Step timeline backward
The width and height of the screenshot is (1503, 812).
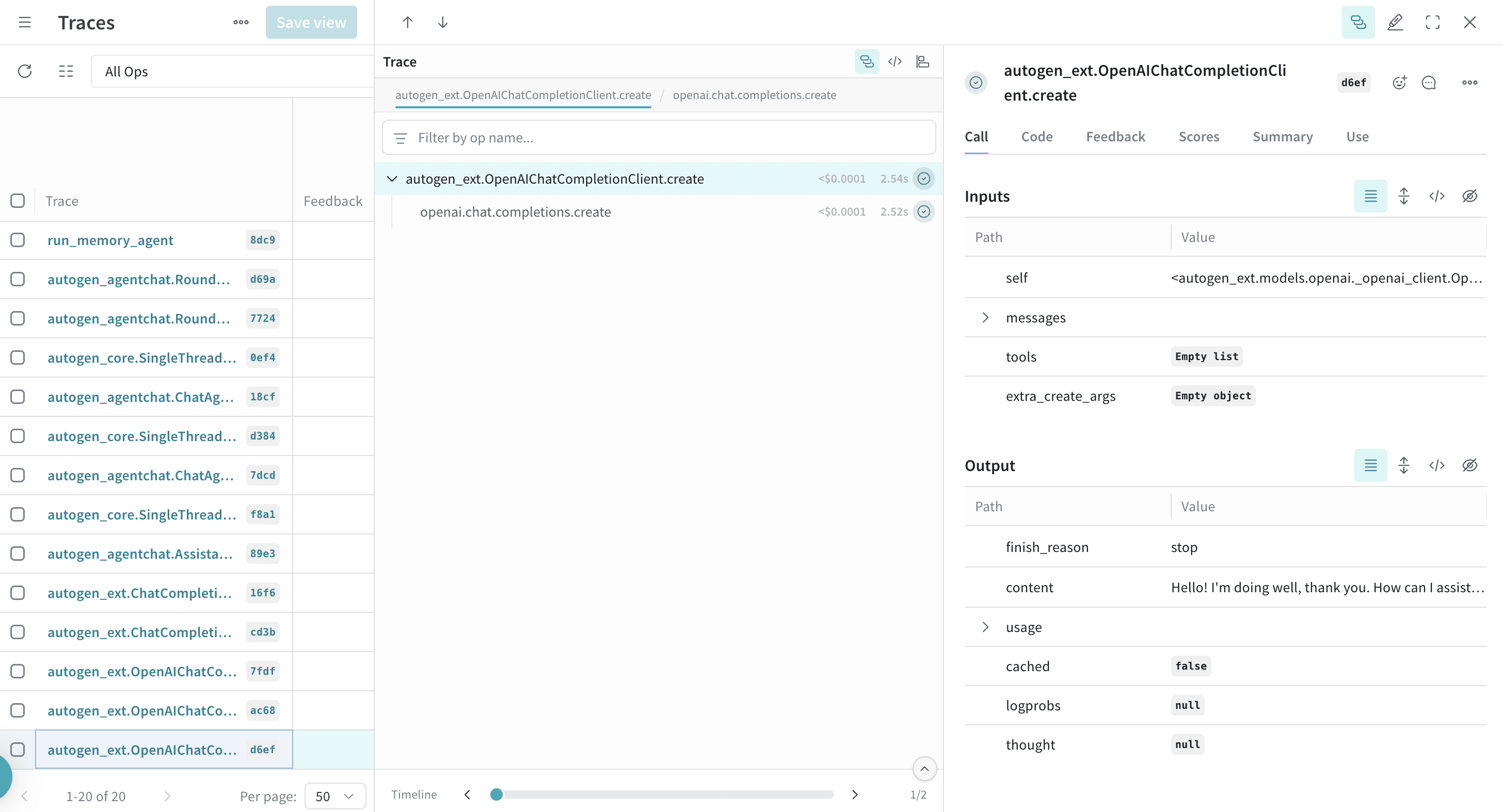[x=467, y=794]
